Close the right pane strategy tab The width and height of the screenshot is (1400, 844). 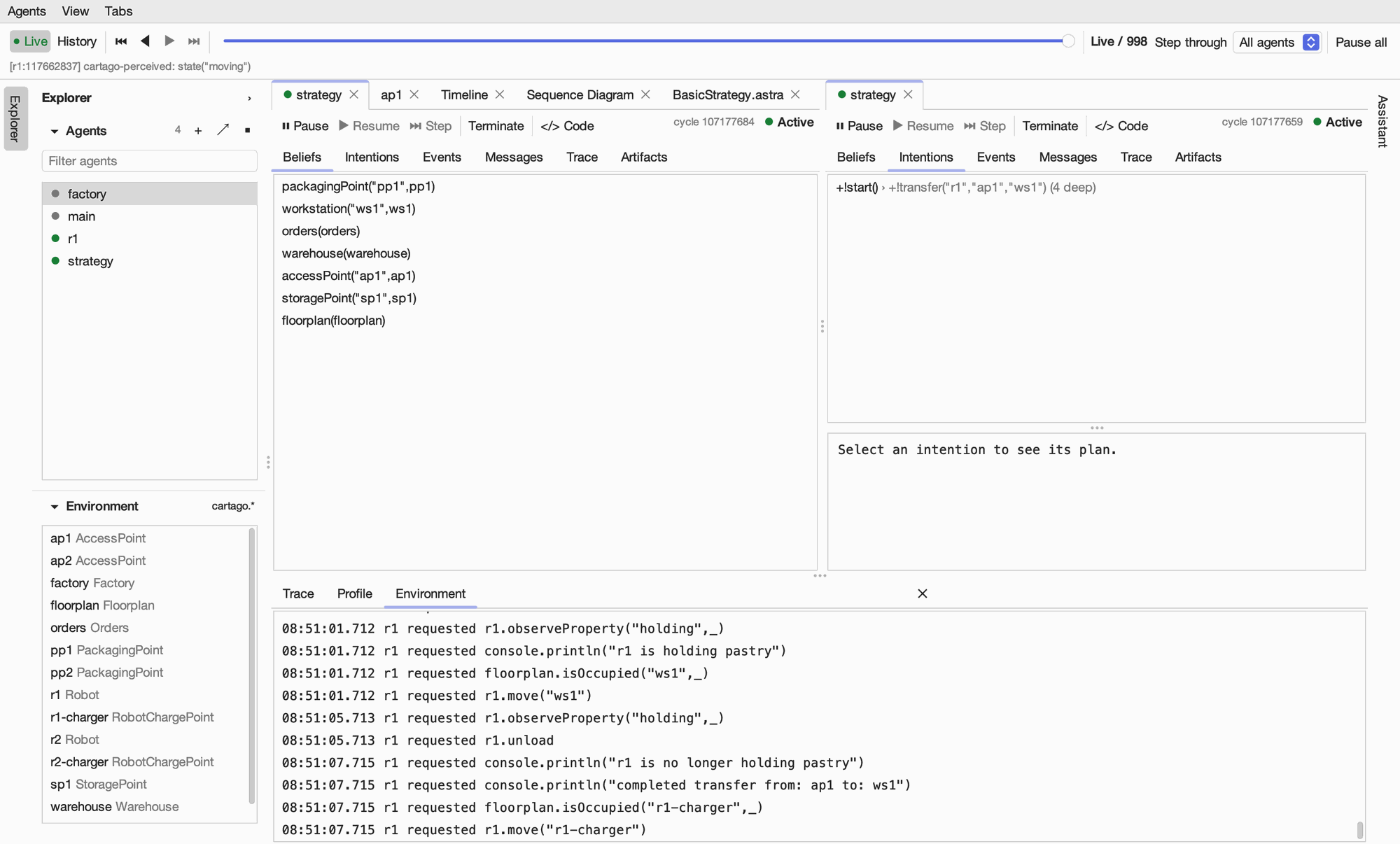908,94
